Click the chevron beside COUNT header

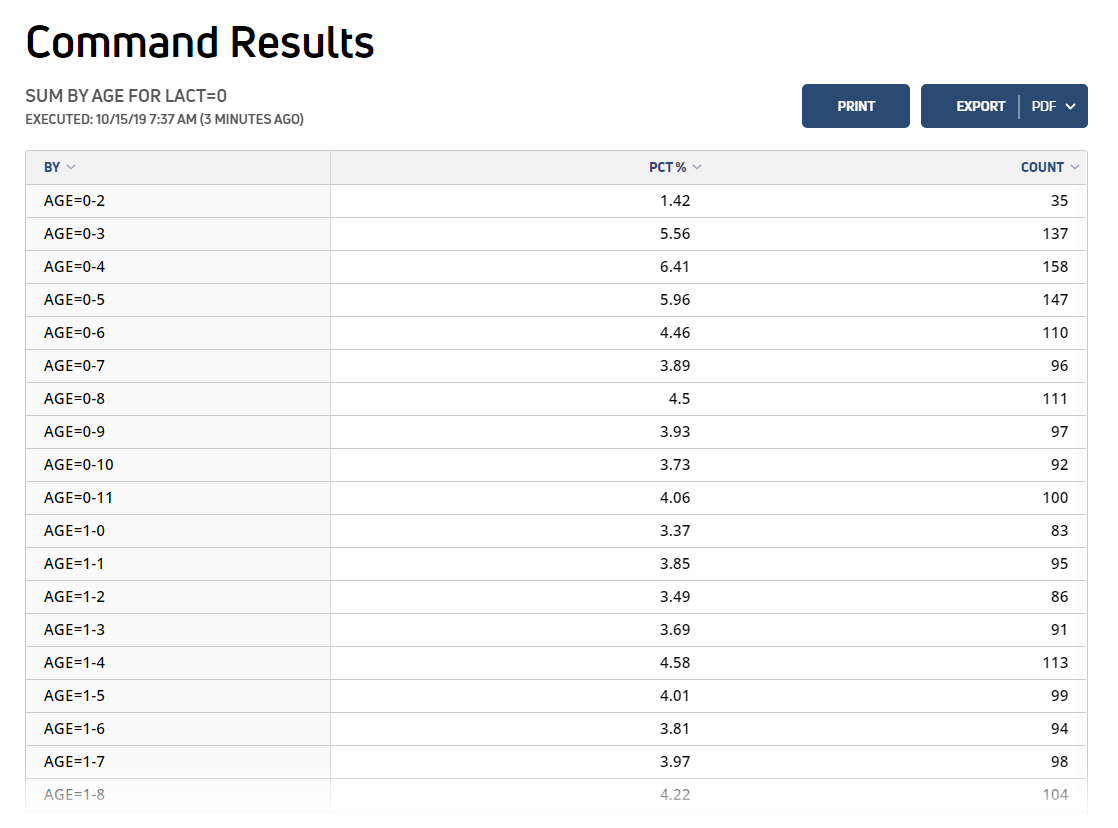(x=1074, y=167)
